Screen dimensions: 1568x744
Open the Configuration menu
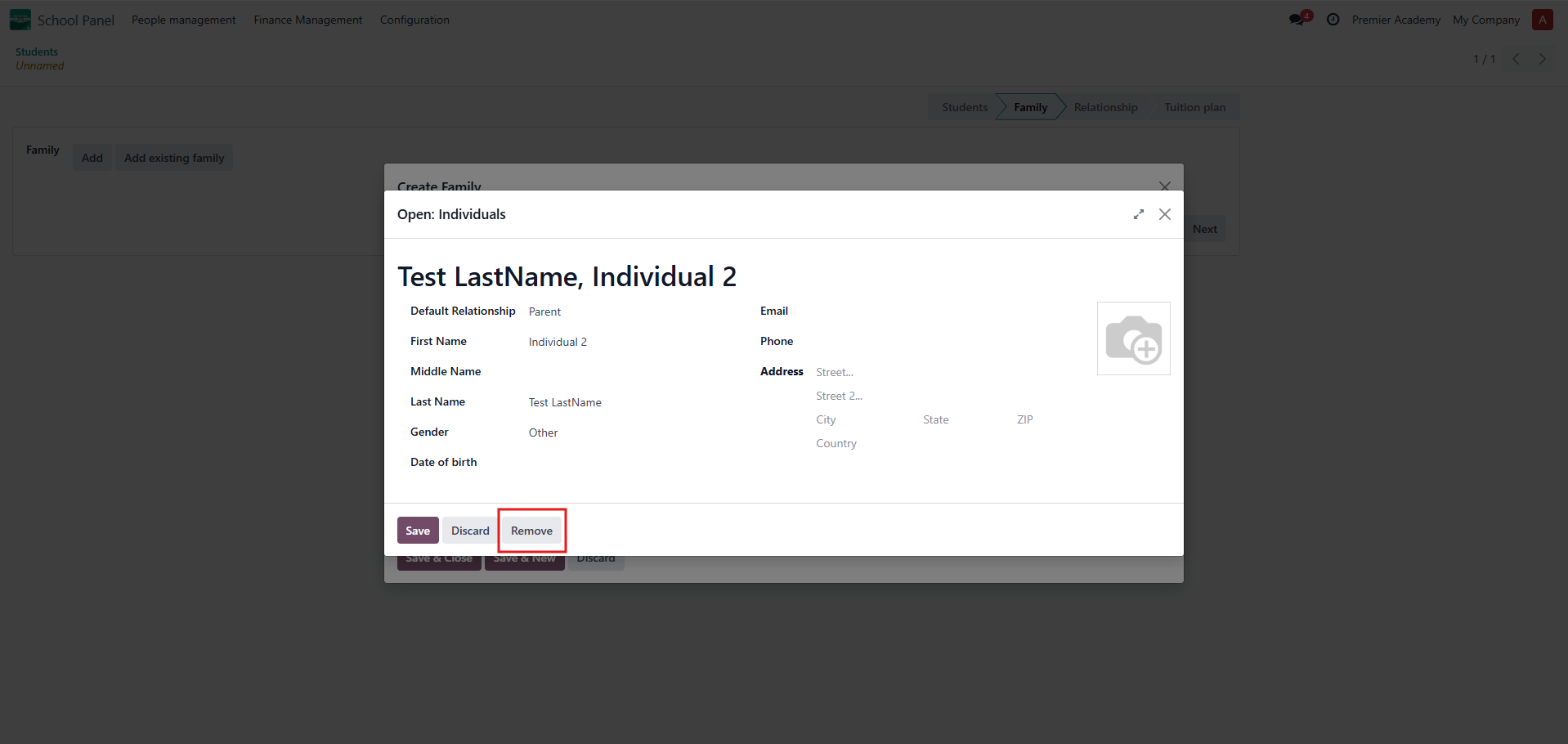coord(414,20)
